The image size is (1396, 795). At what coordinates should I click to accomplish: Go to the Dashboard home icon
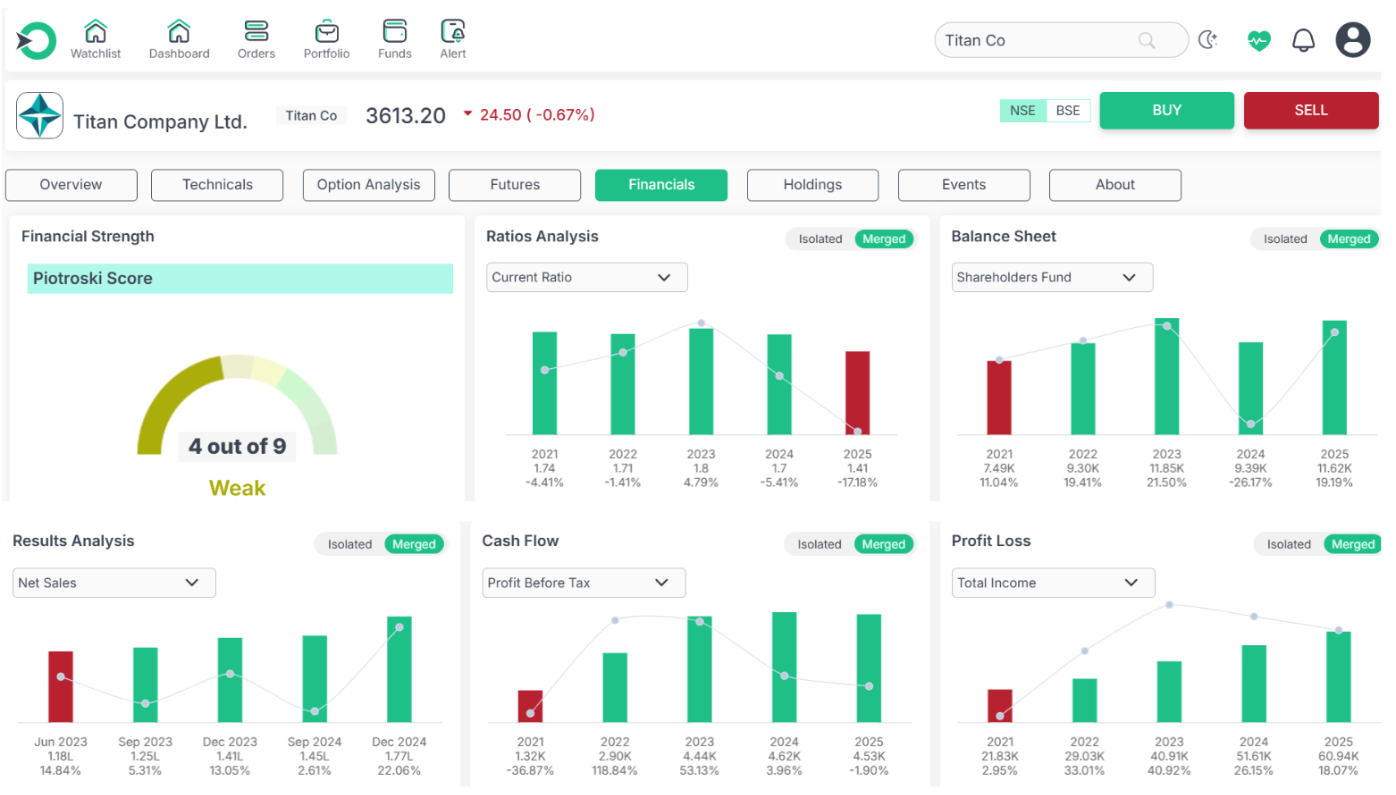coord(179,31)
